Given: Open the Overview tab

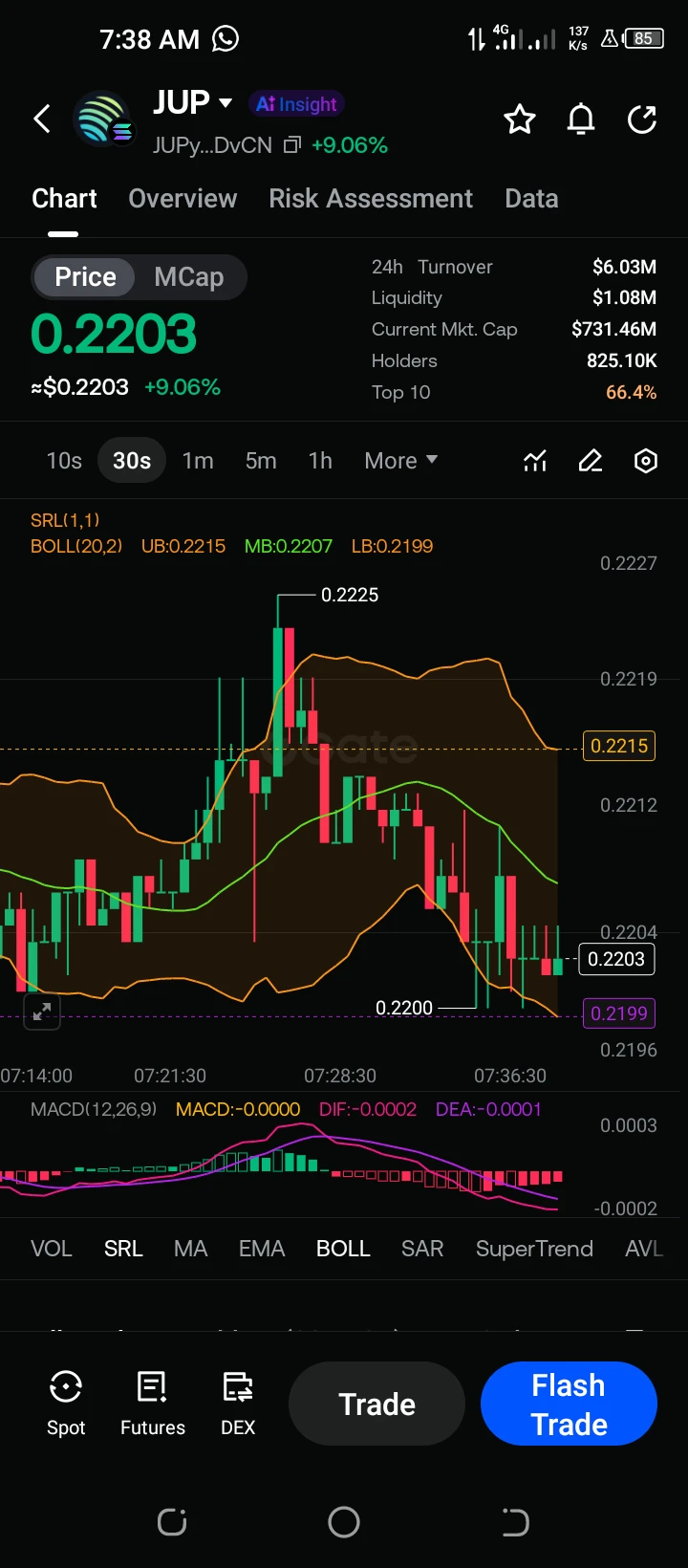Looking at the screenshot, I should (183, 199).
